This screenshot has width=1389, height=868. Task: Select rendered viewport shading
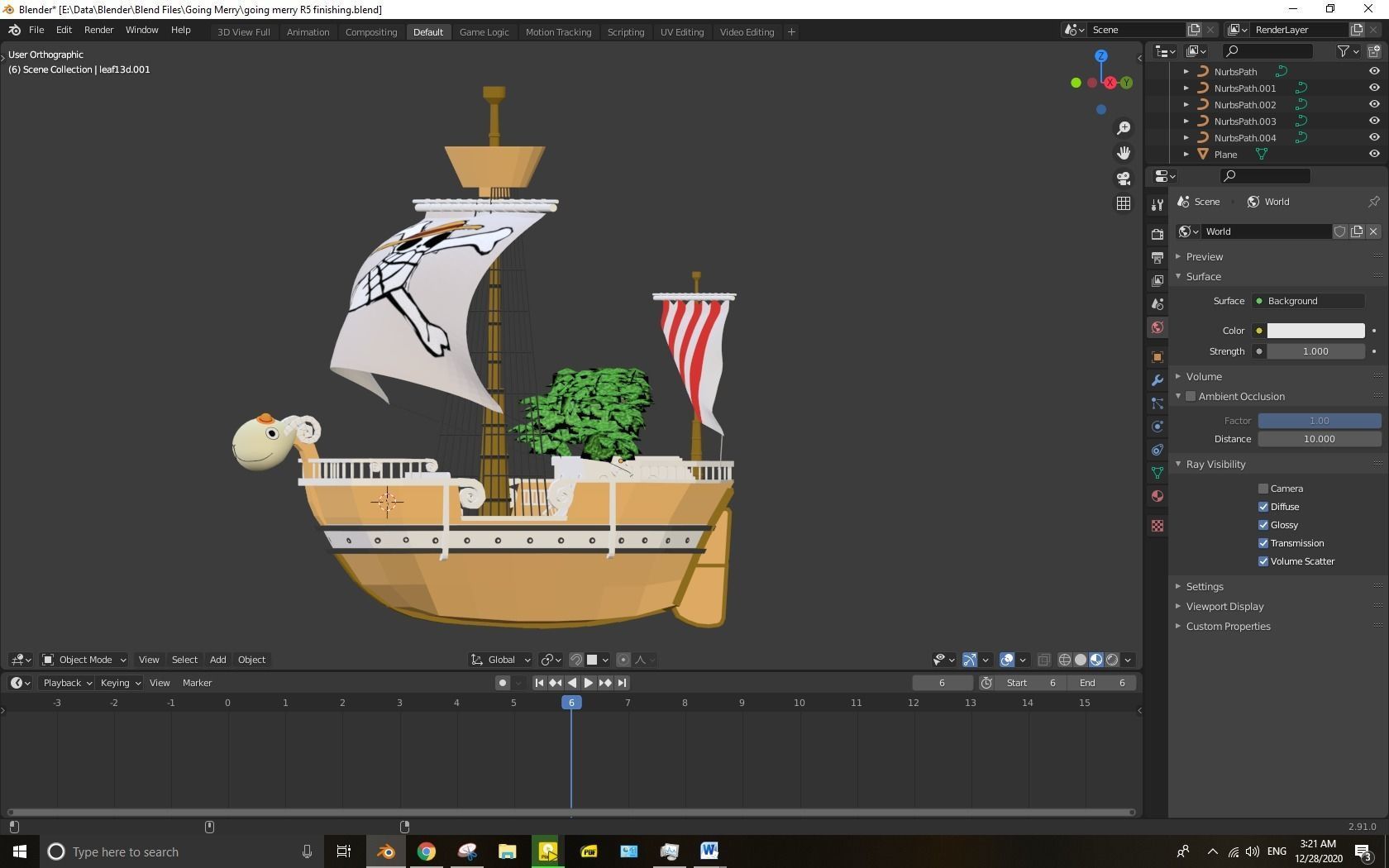(x=1112, y=660)
